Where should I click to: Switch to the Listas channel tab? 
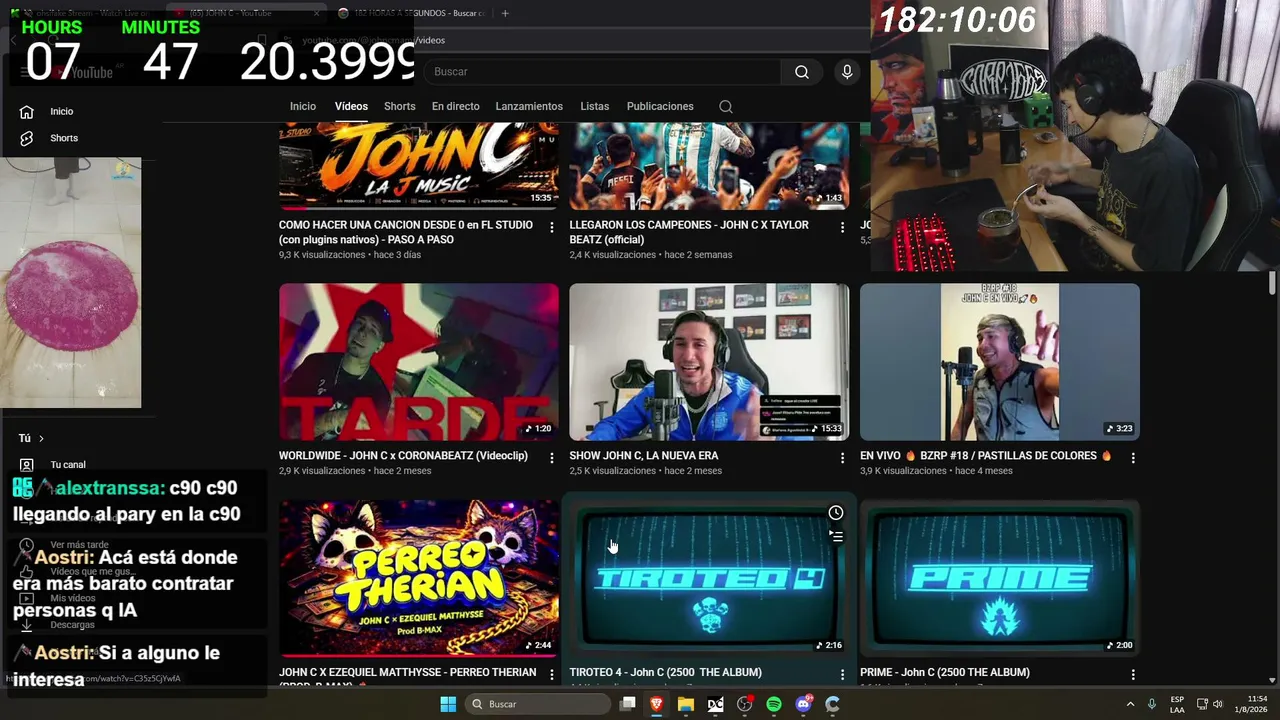coord(594,106)
